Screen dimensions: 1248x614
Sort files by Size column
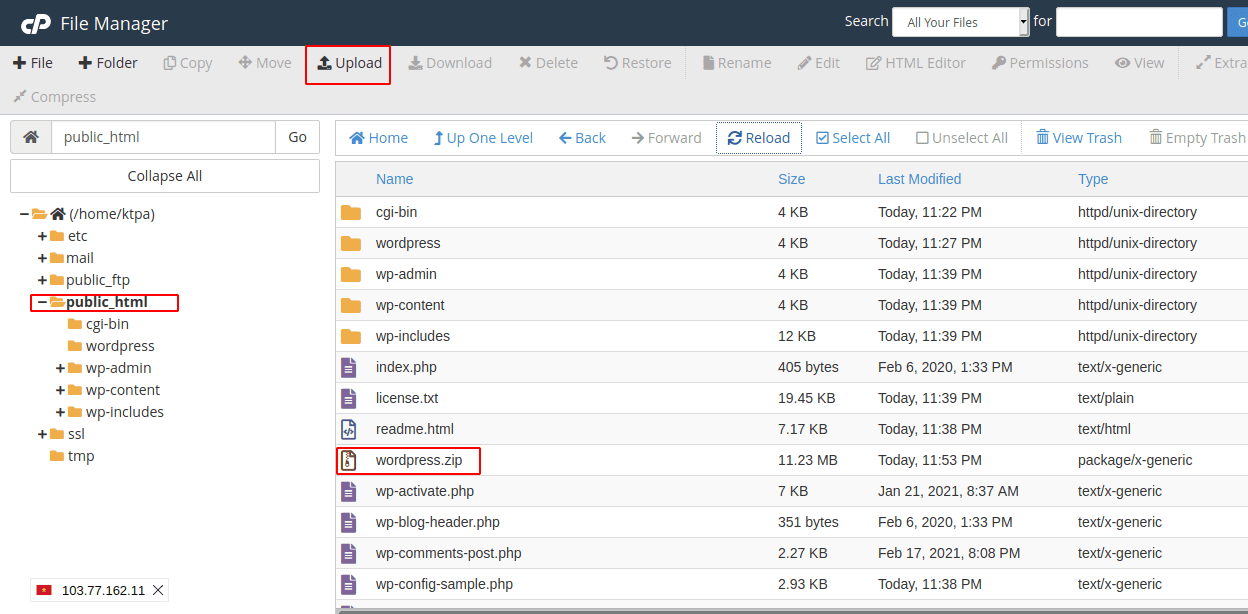coord(791,179)
